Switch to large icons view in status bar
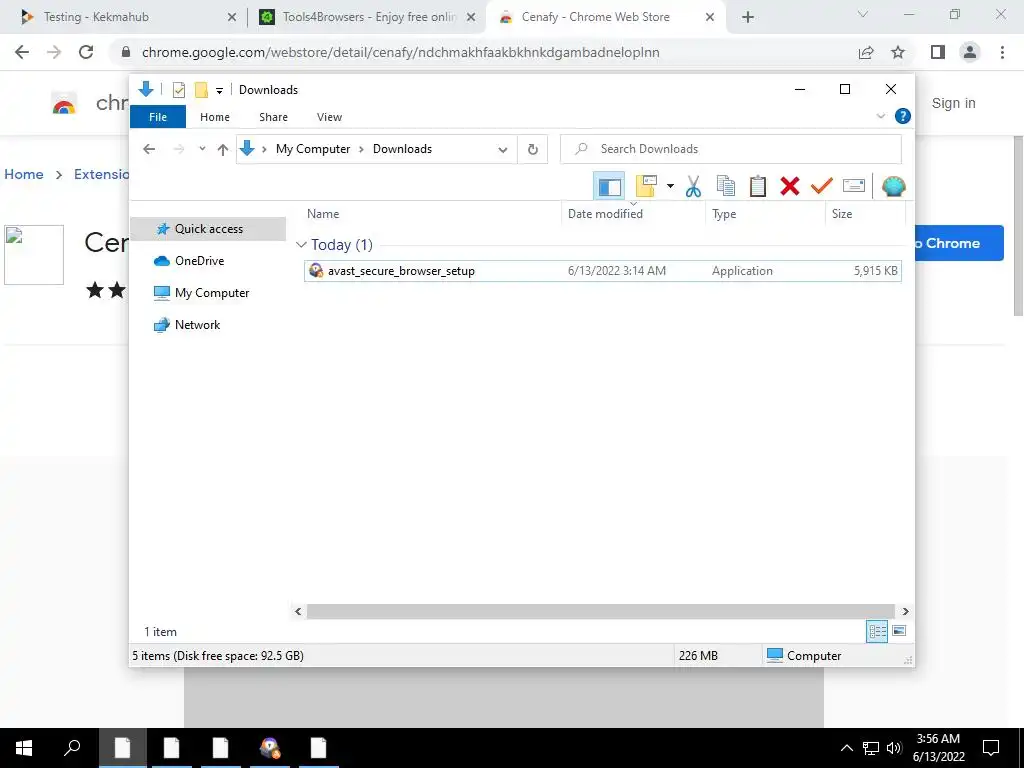Image resolution: width=1024 pixels, height=768 pixels. click(x=899, y=631)
